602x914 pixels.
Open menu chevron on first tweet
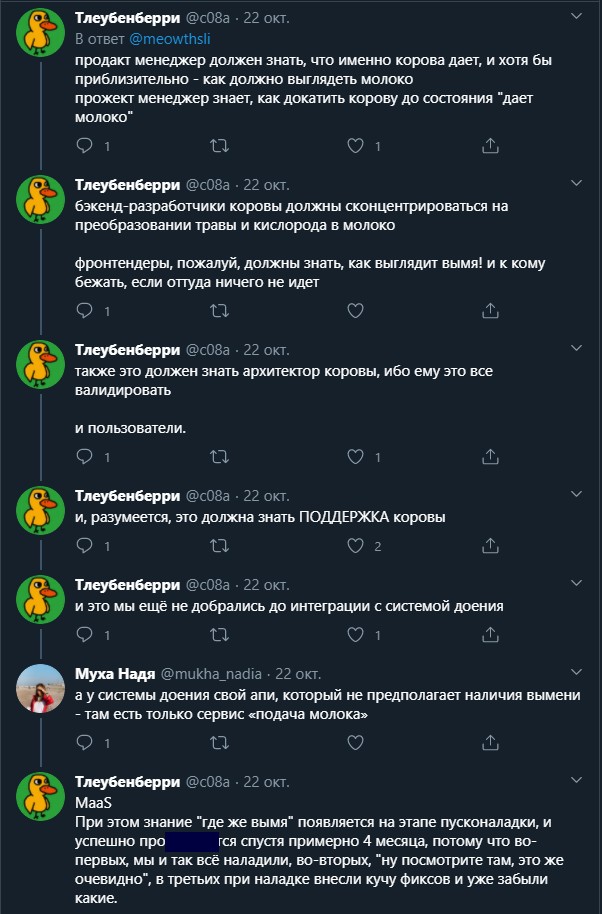(575, 18)
